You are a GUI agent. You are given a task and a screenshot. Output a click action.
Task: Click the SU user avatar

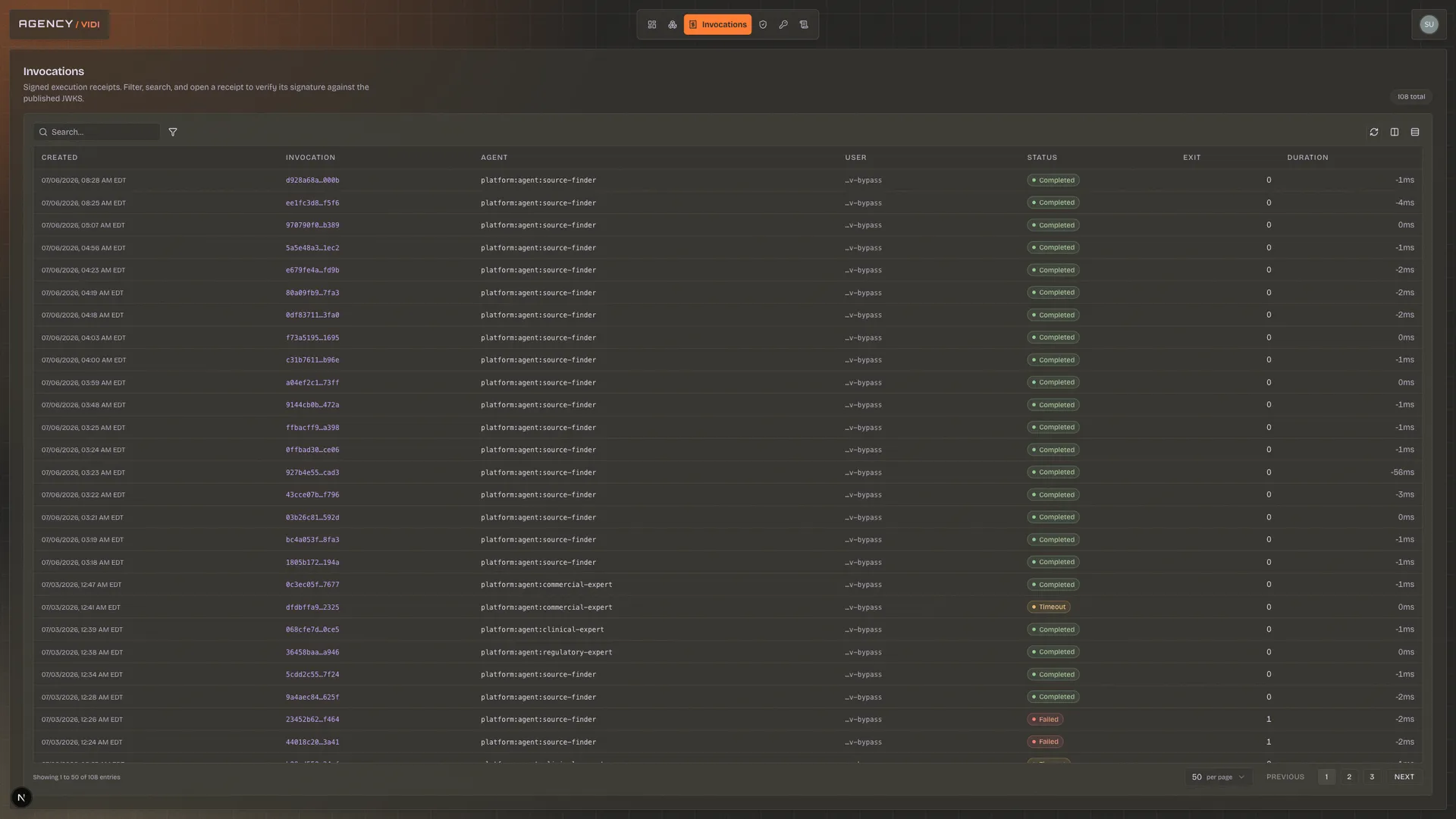click(1429, 24)
